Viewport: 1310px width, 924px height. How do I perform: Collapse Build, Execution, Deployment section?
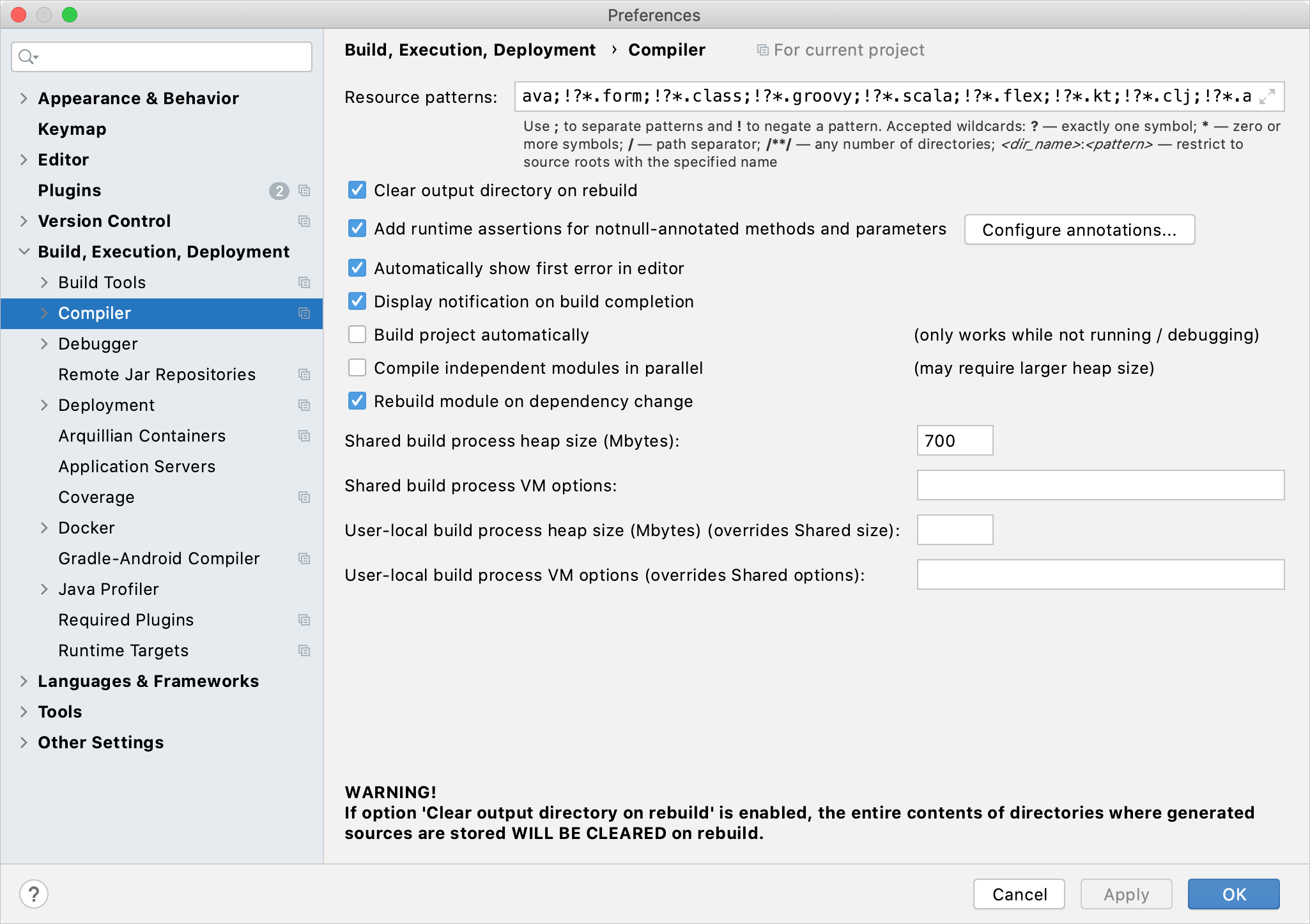pyautogui.click(x=24, y=252)
